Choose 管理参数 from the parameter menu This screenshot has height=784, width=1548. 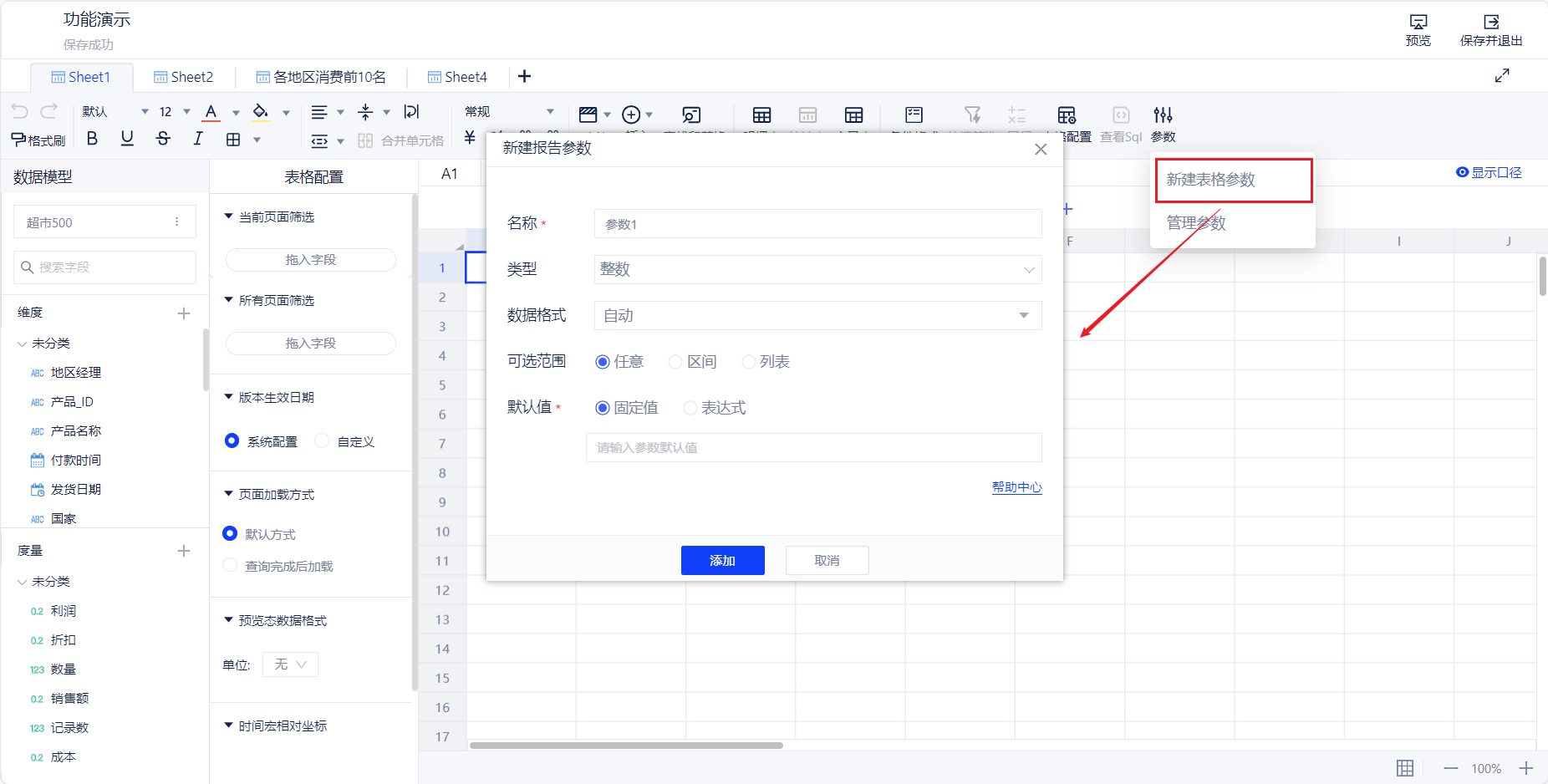[x=1195, y=223]
